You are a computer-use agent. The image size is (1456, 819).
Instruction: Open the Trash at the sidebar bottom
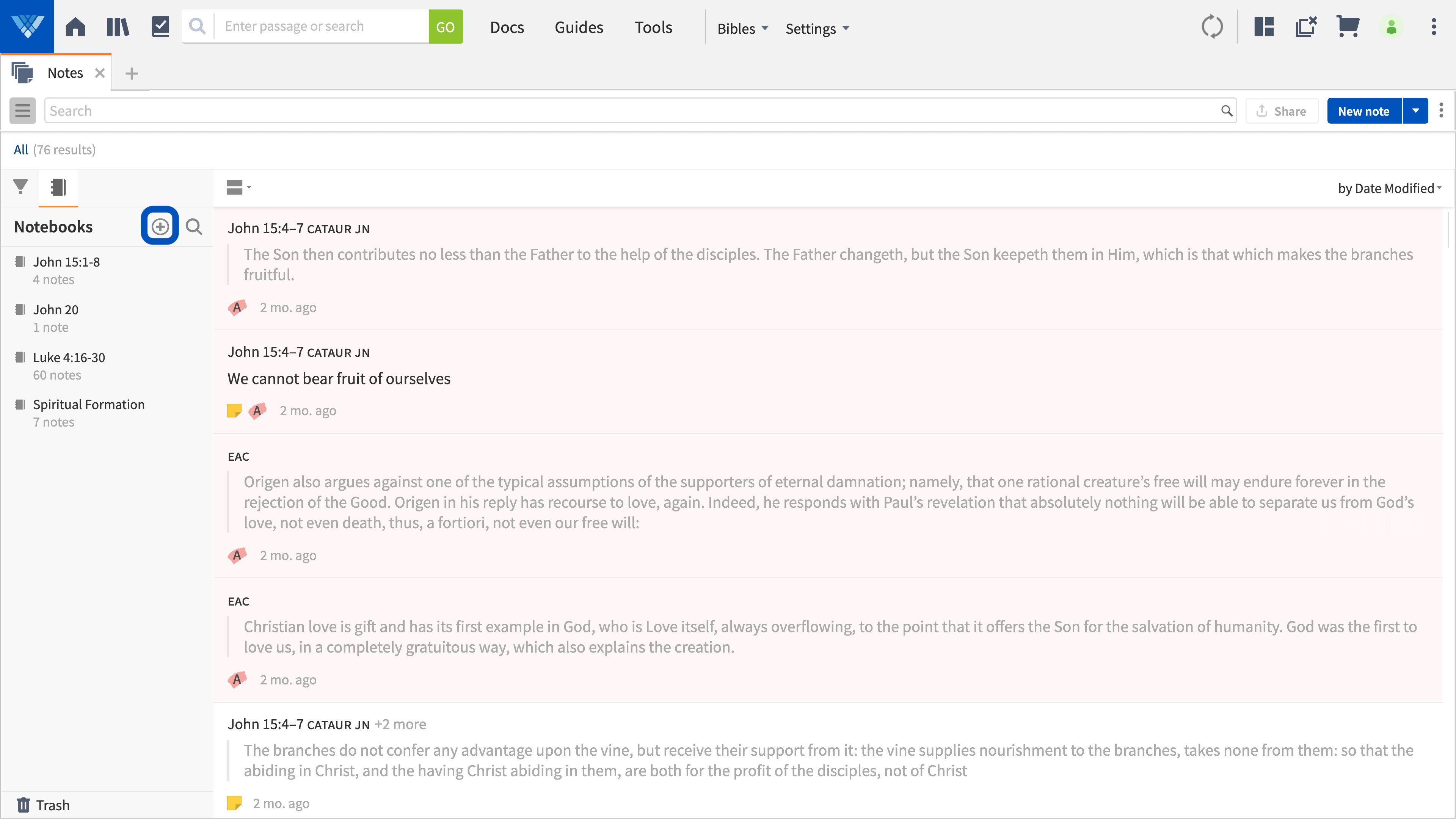[44, 805]
